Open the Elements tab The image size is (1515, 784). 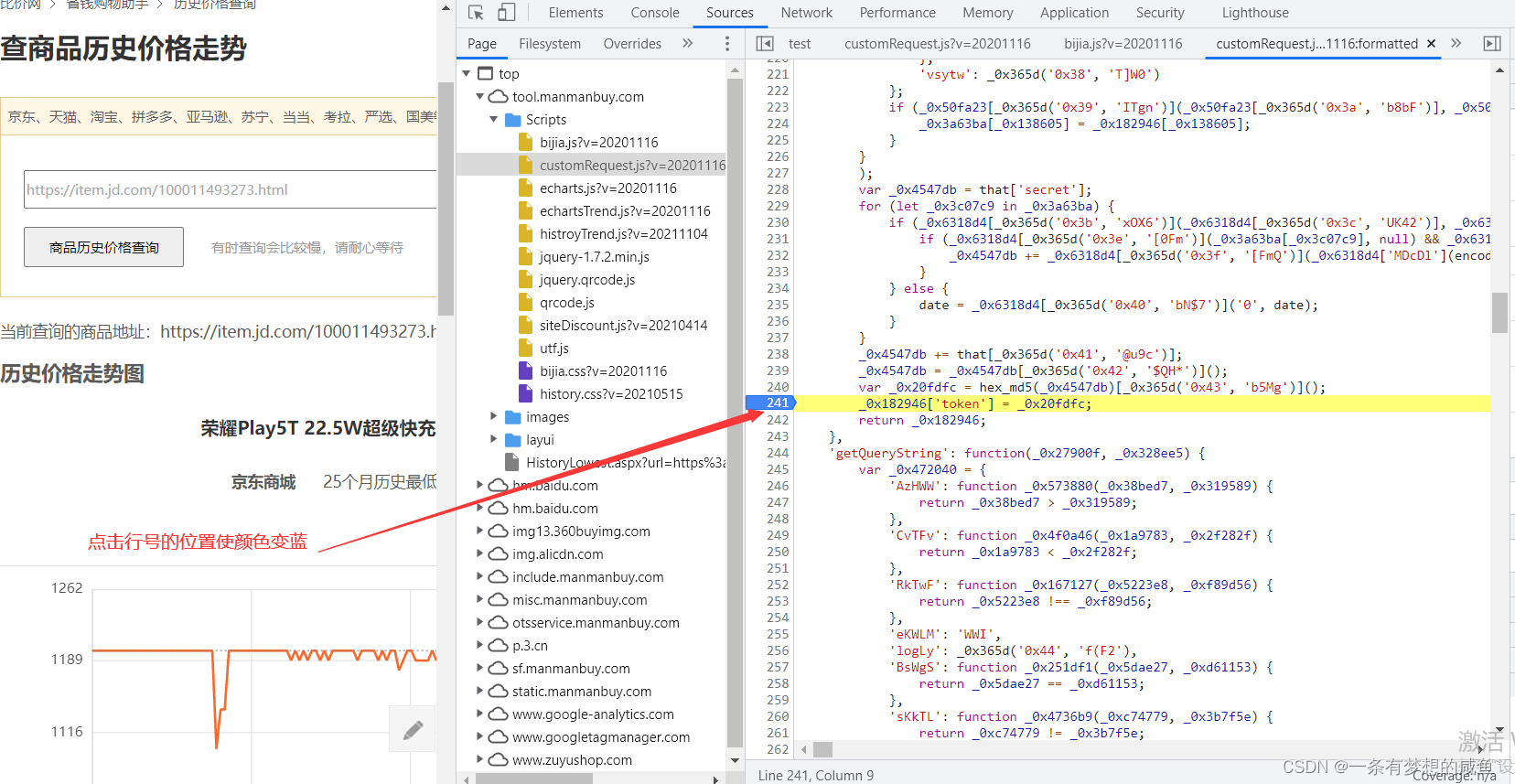(x=575, y=13)
